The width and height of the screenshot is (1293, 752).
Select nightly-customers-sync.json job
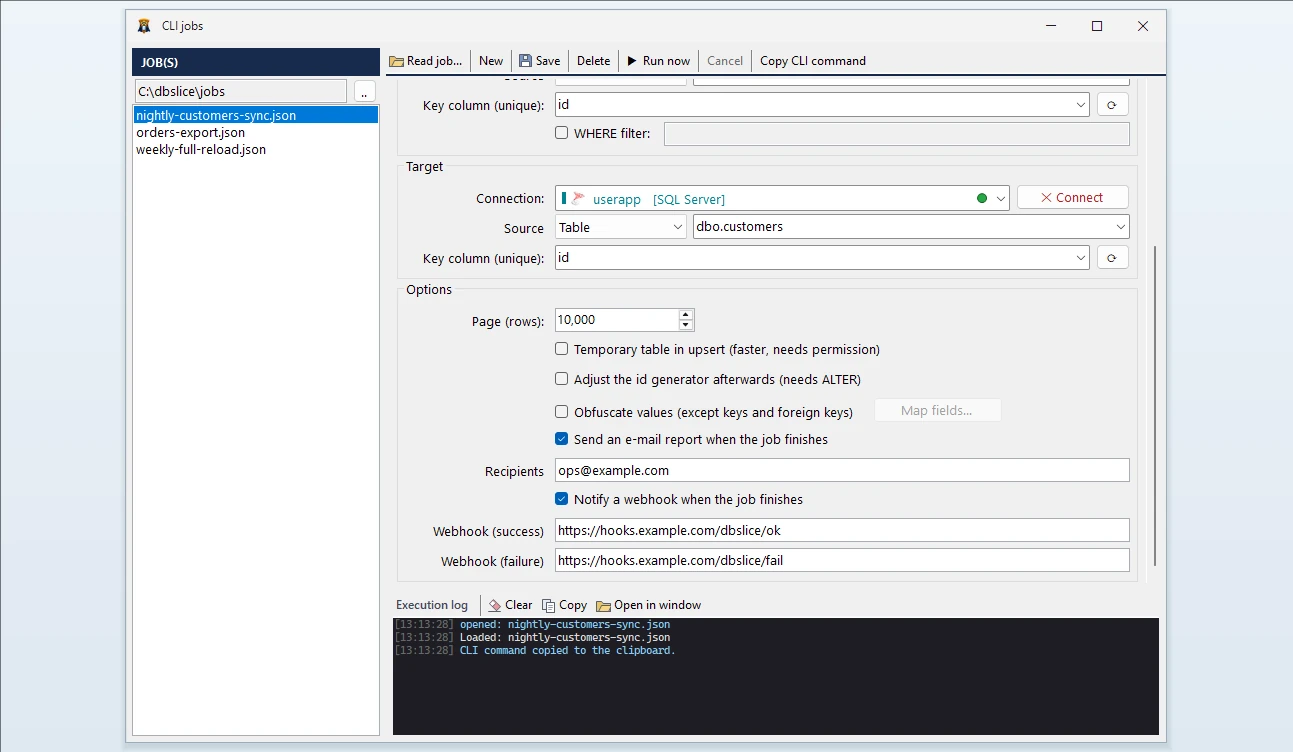[256, 115]
